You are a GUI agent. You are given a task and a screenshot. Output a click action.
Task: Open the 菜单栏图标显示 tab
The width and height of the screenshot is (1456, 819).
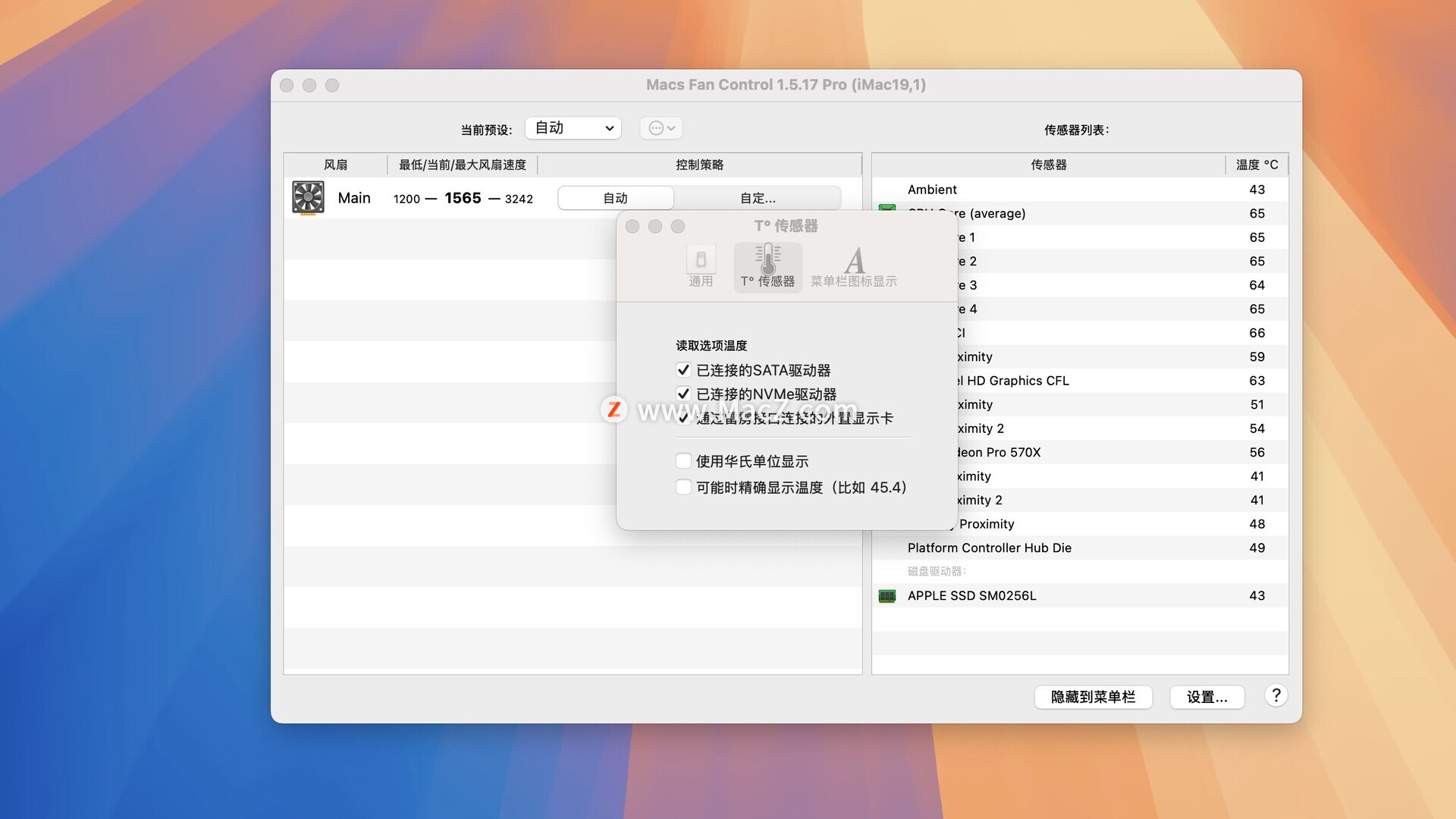coord(854,267)
